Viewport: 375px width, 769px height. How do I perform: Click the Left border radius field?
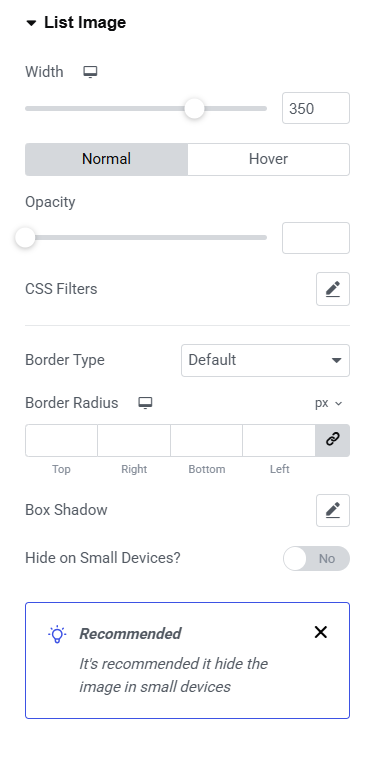pos(279,440)
